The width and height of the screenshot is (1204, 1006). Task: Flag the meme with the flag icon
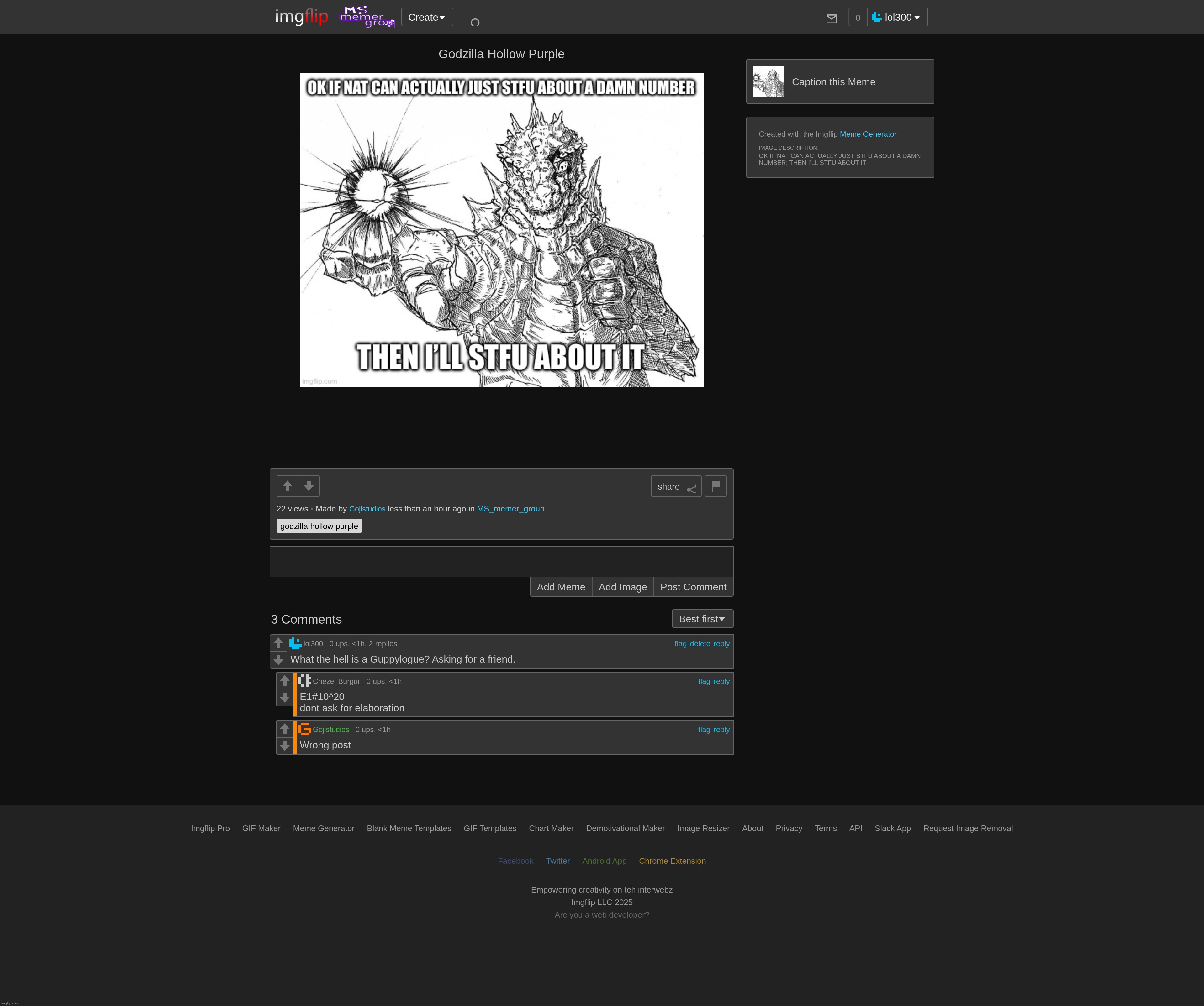[716, 486]
